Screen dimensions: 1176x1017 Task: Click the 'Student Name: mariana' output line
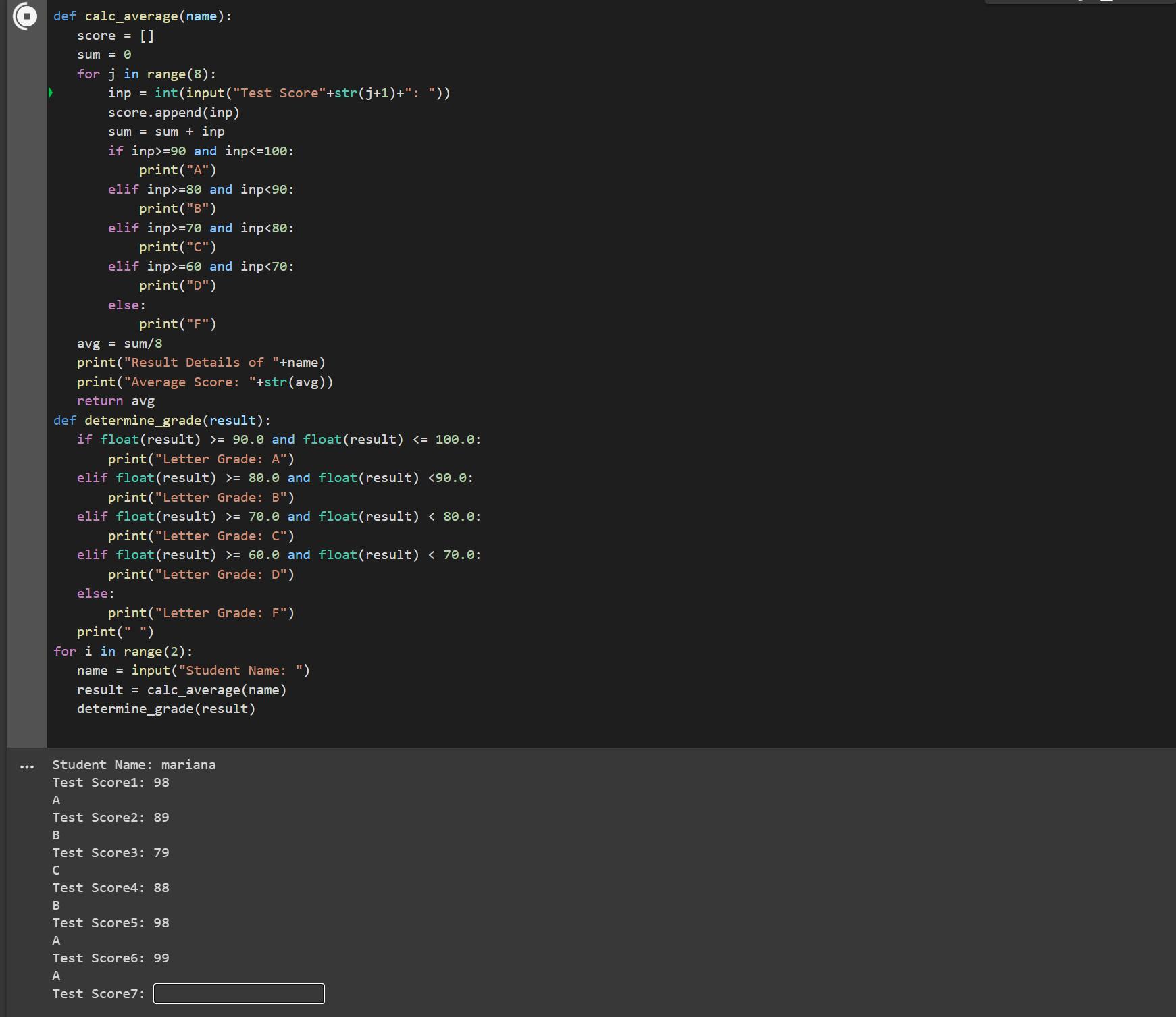134,765
